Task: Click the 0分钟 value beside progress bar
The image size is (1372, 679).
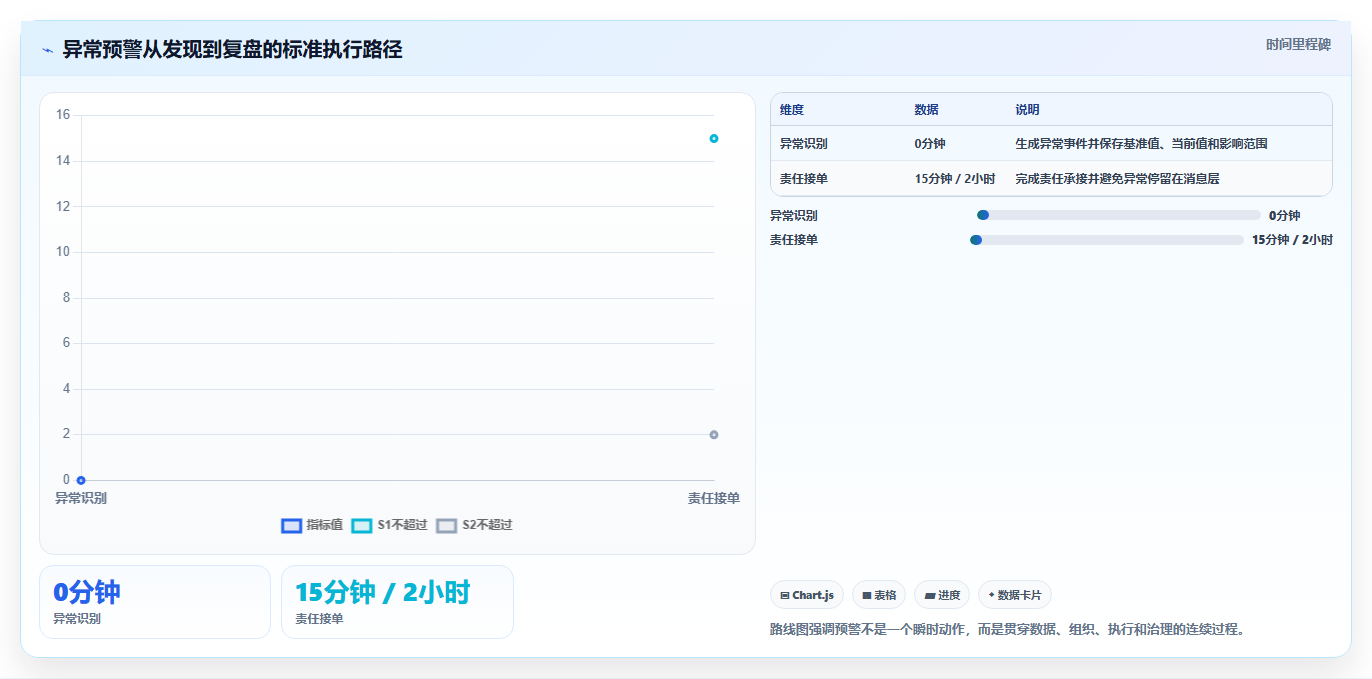Action: click(x=1285, y=215)
